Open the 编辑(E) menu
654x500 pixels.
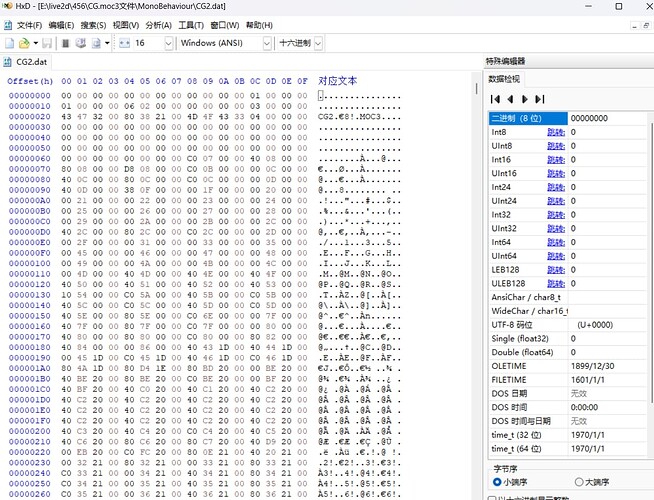61,25
